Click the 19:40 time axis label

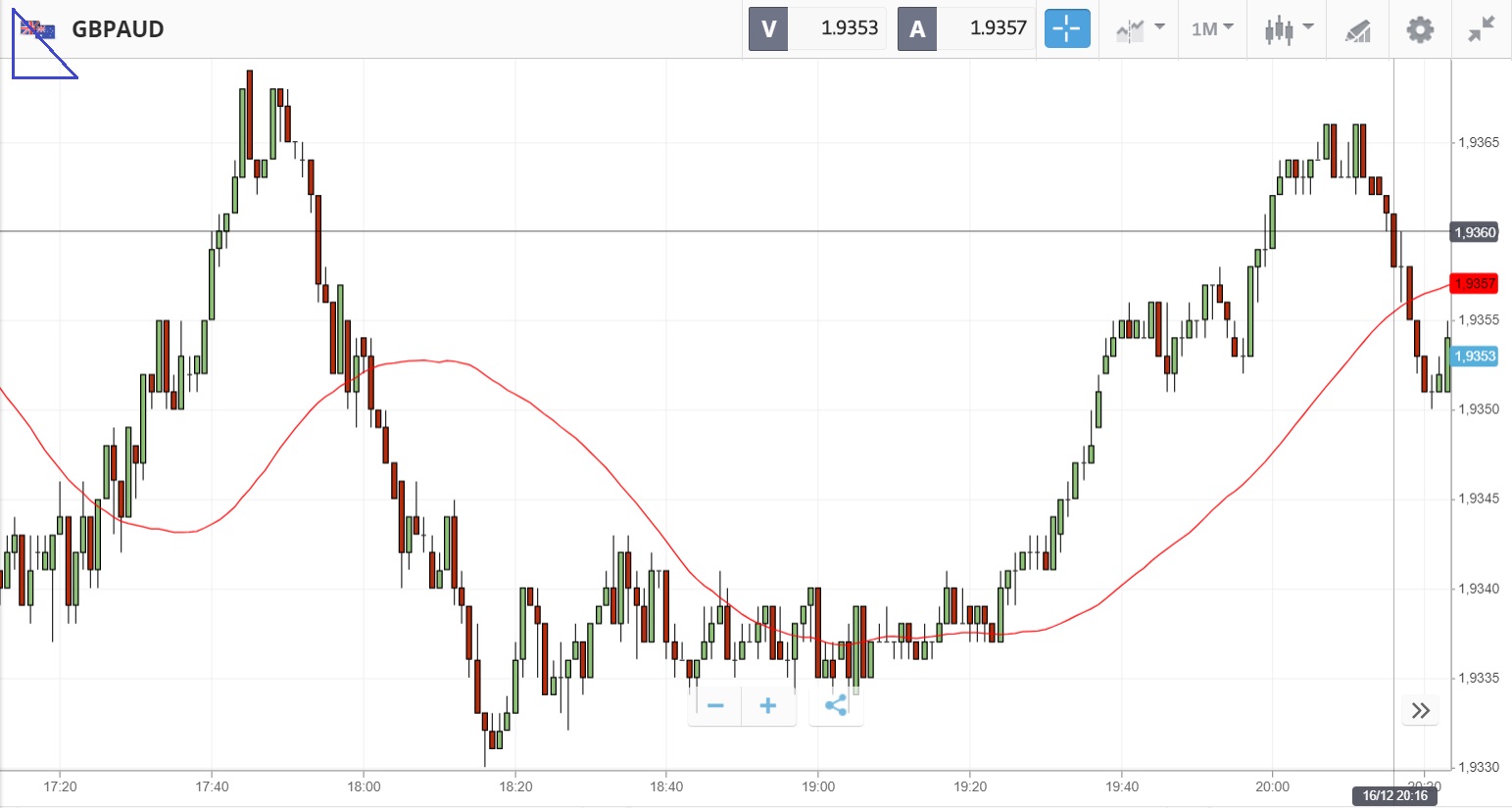pos(1122,786)
